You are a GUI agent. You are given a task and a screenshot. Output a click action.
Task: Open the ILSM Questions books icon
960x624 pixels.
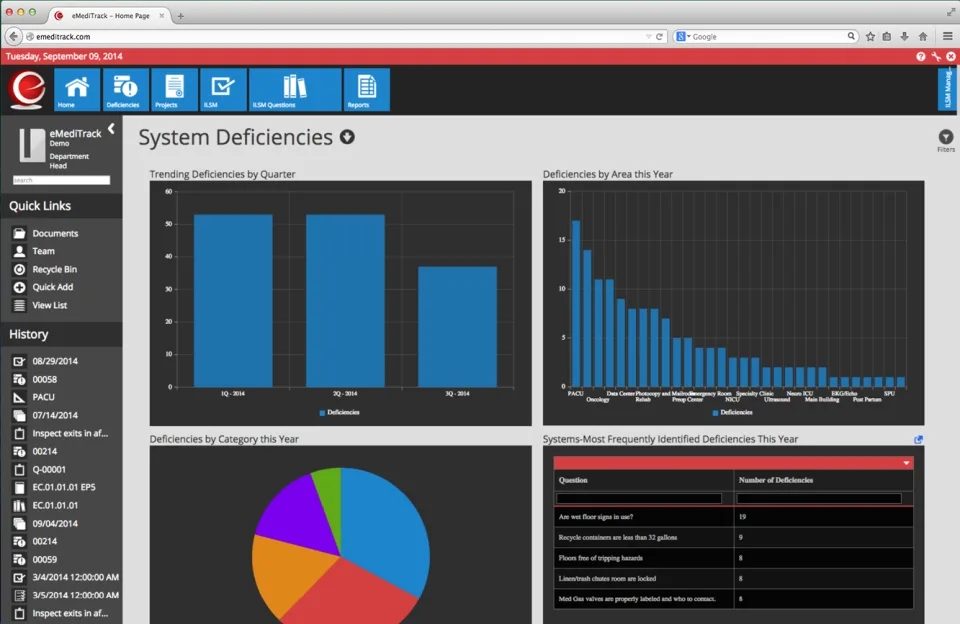294,89
